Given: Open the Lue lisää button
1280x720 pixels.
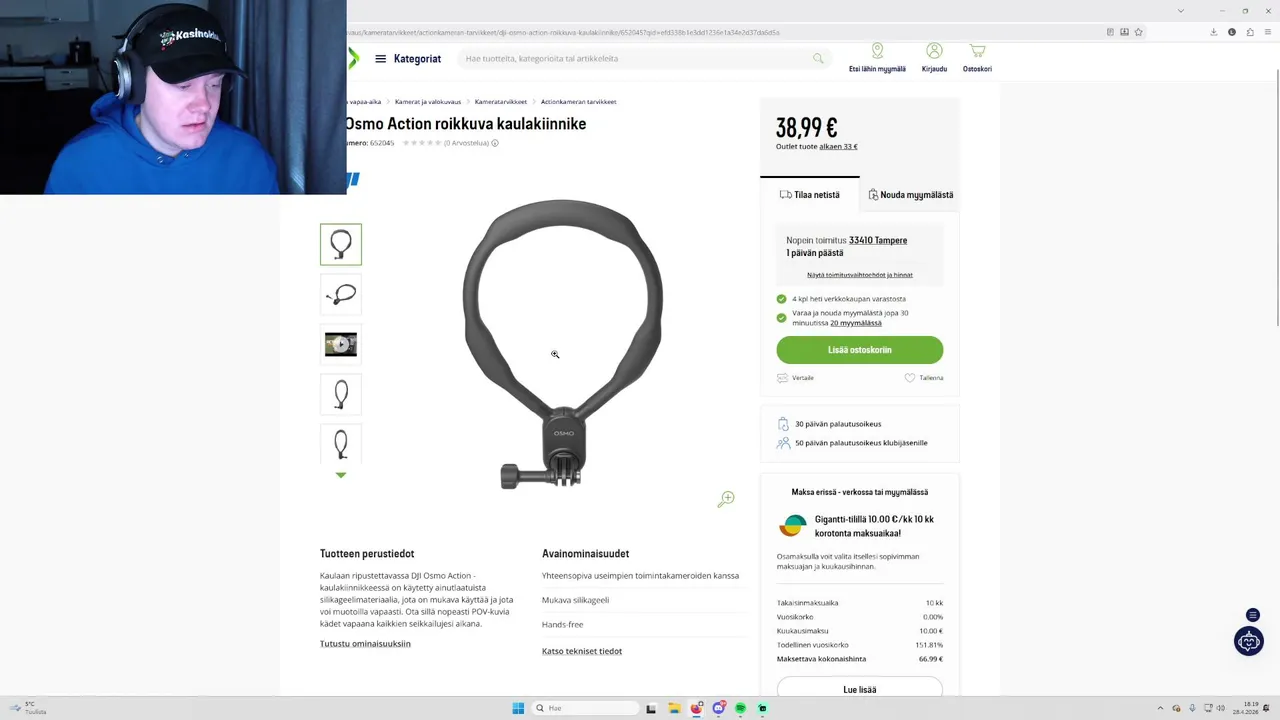Looking at the screenshot, I should (860, 688).
